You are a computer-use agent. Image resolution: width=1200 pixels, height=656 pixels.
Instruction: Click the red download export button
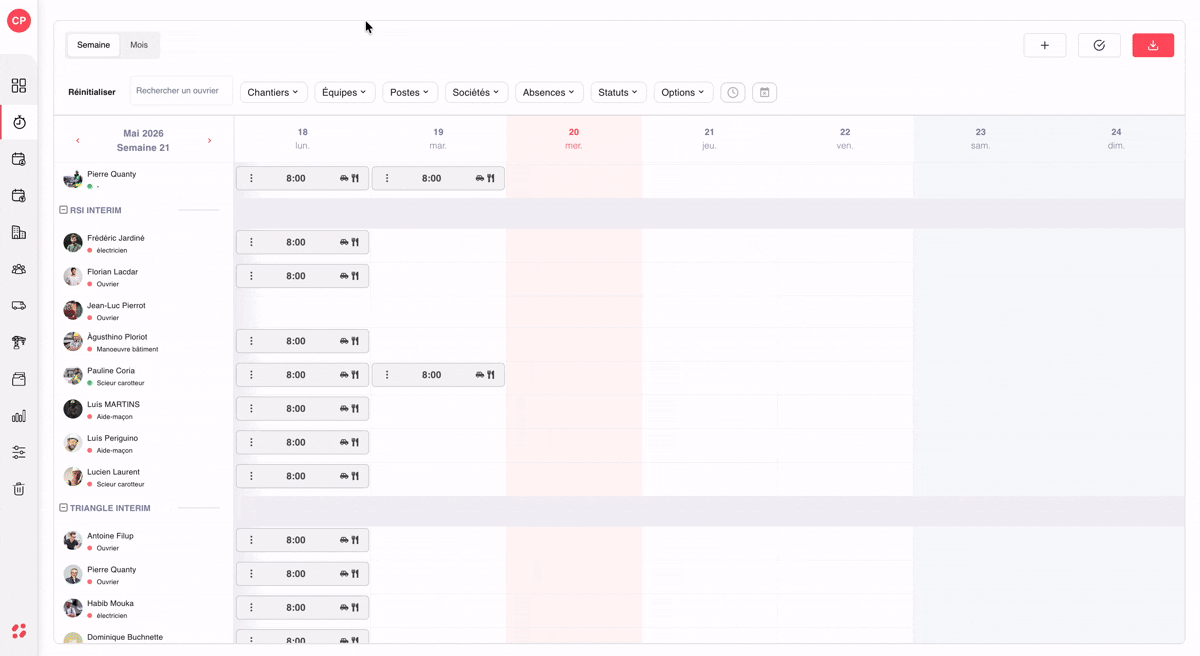click(x=1153, y=45)
